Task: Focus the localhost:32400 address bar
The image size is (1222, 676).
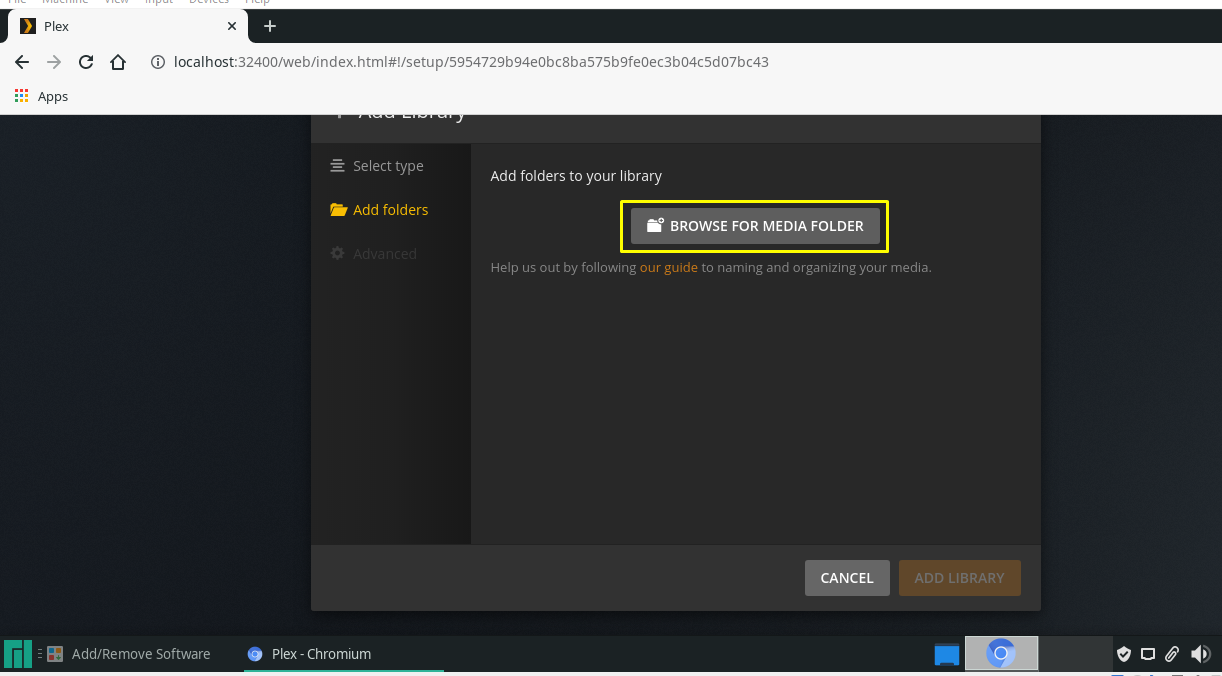Action: 471,62
